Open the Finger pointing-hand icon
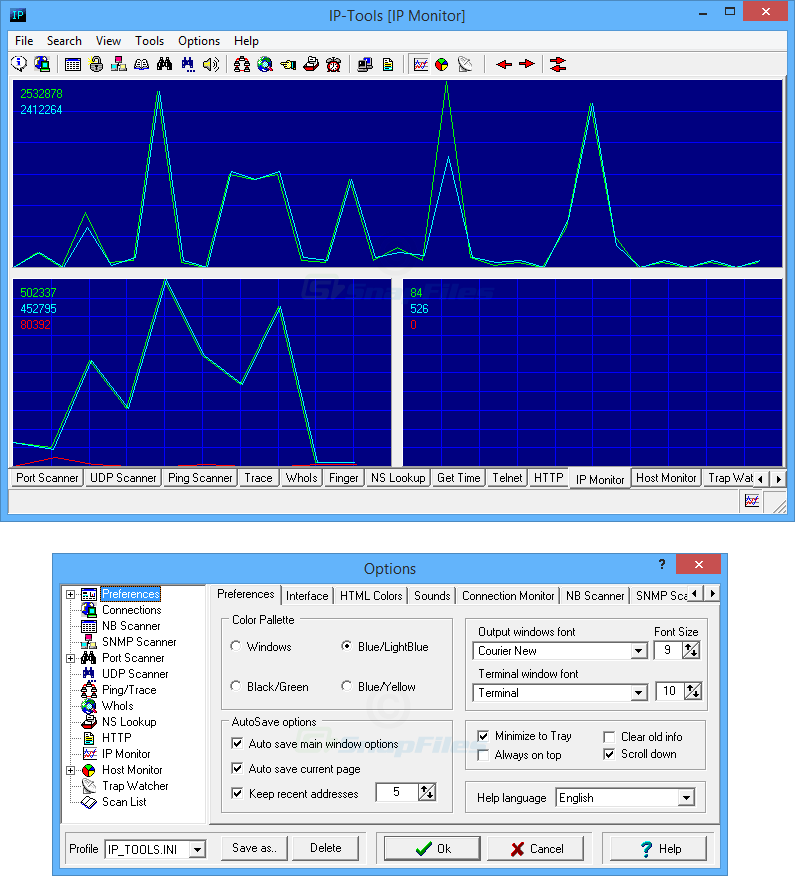795x876 pixels. (288, 64)
